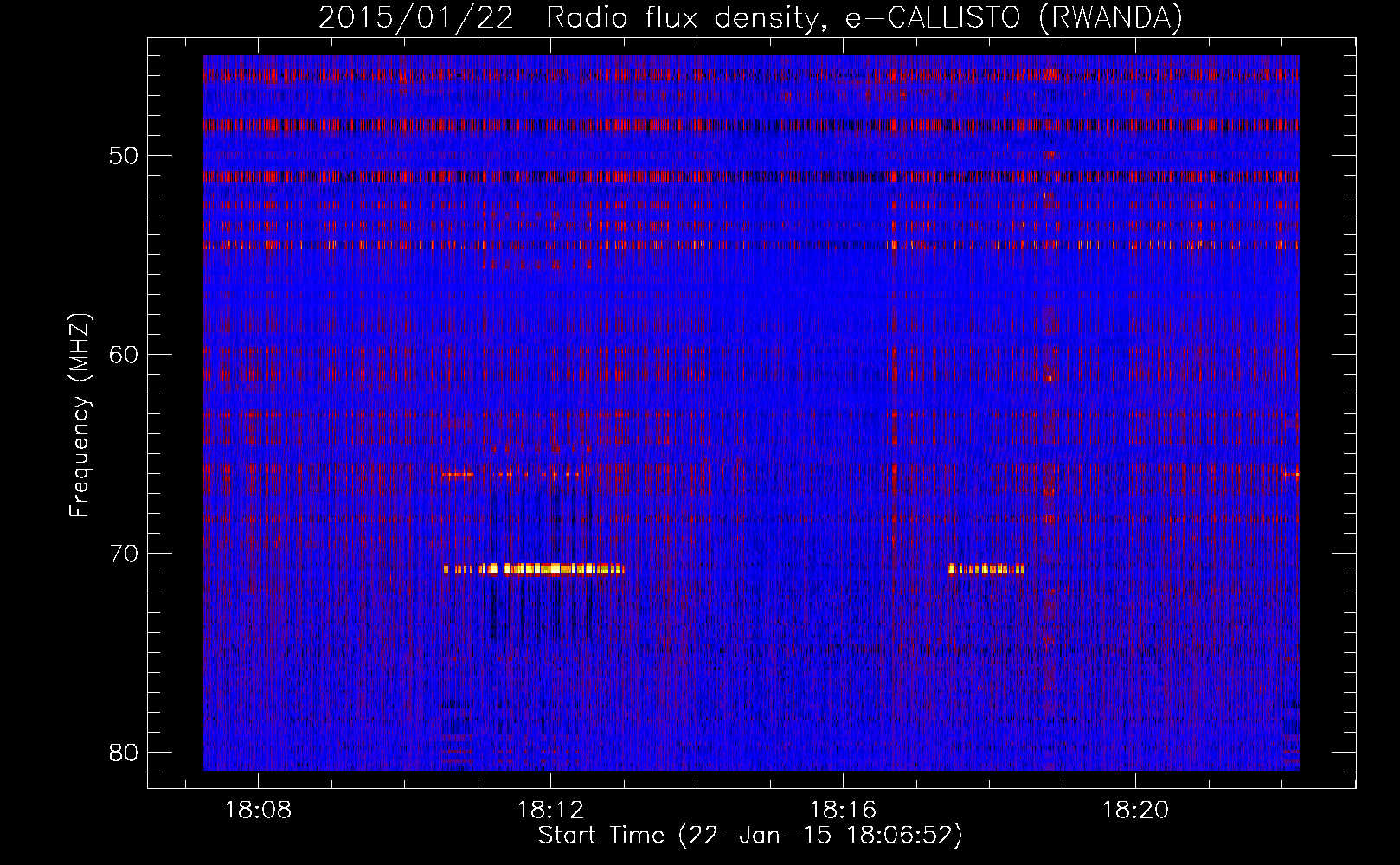Image resolution: width=1400 pixels, height=865 pixels.
Task: Click the short bright burst after 18:17
Action: point(986,569)
